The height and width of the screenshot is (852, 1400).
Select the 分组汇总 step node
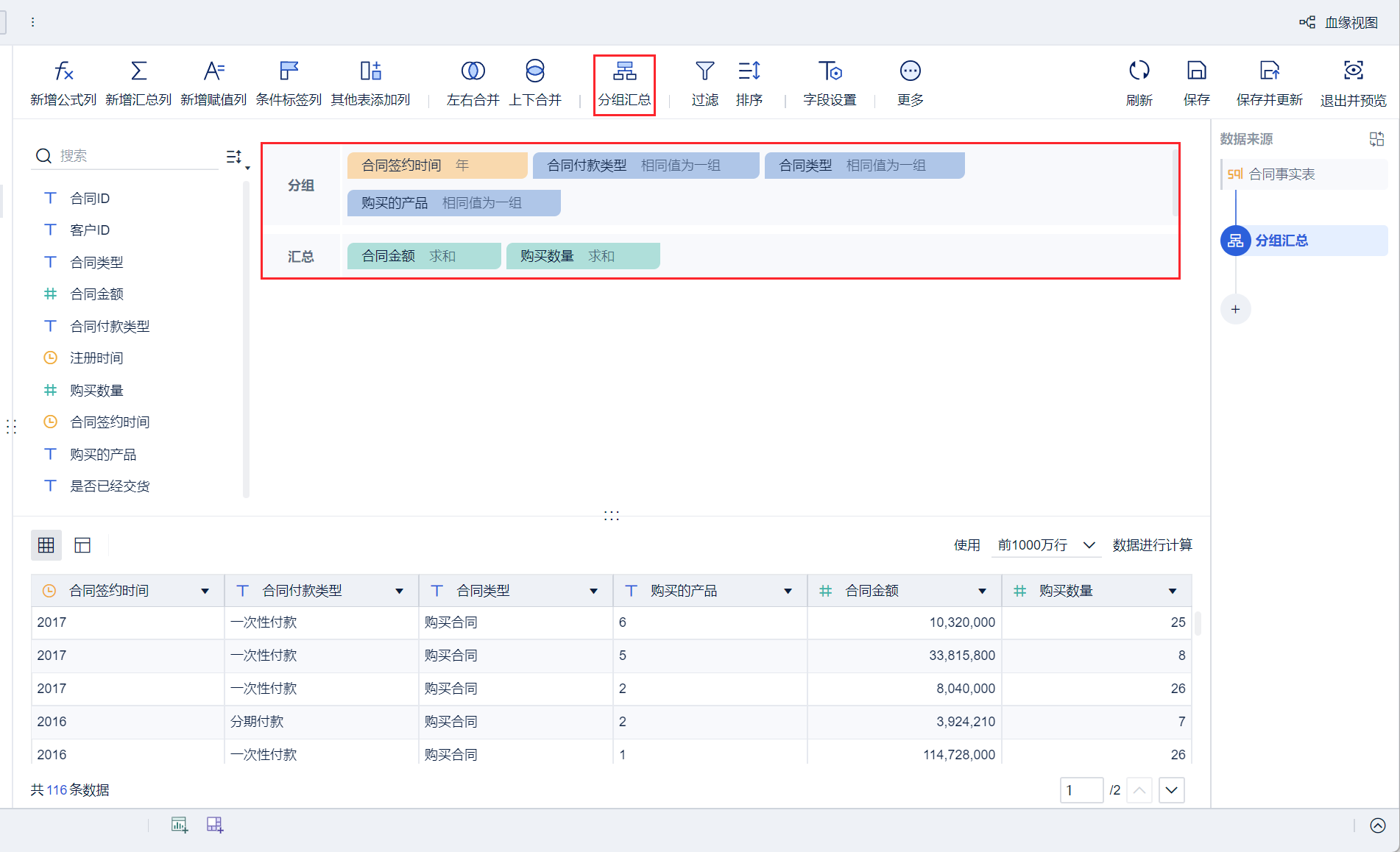(1304, 241)
